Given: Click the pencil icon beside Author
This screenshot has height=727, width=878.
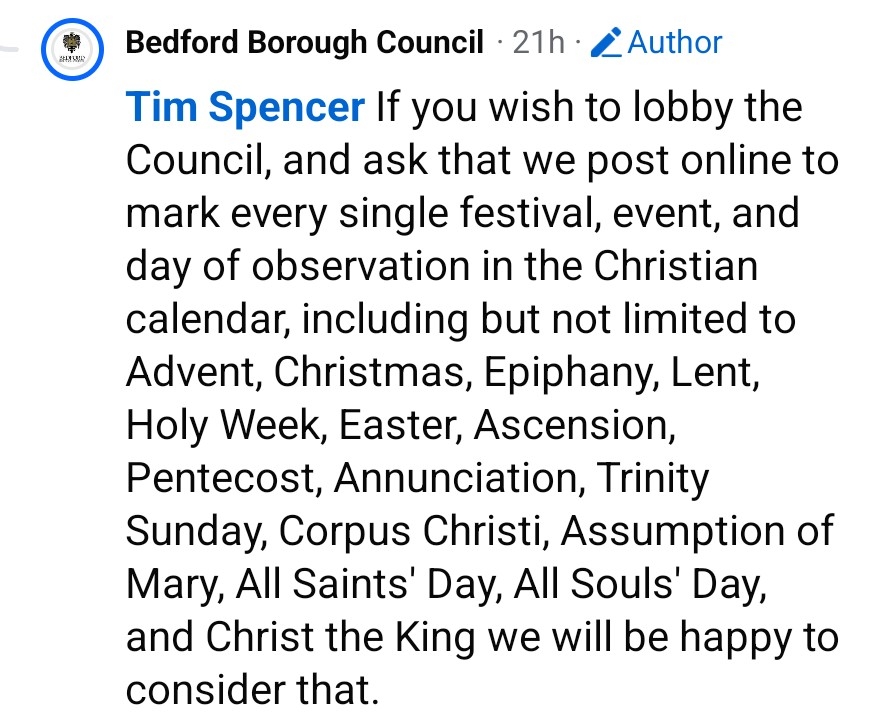Looking at the screenshot, I should click(x=606, y=43).
